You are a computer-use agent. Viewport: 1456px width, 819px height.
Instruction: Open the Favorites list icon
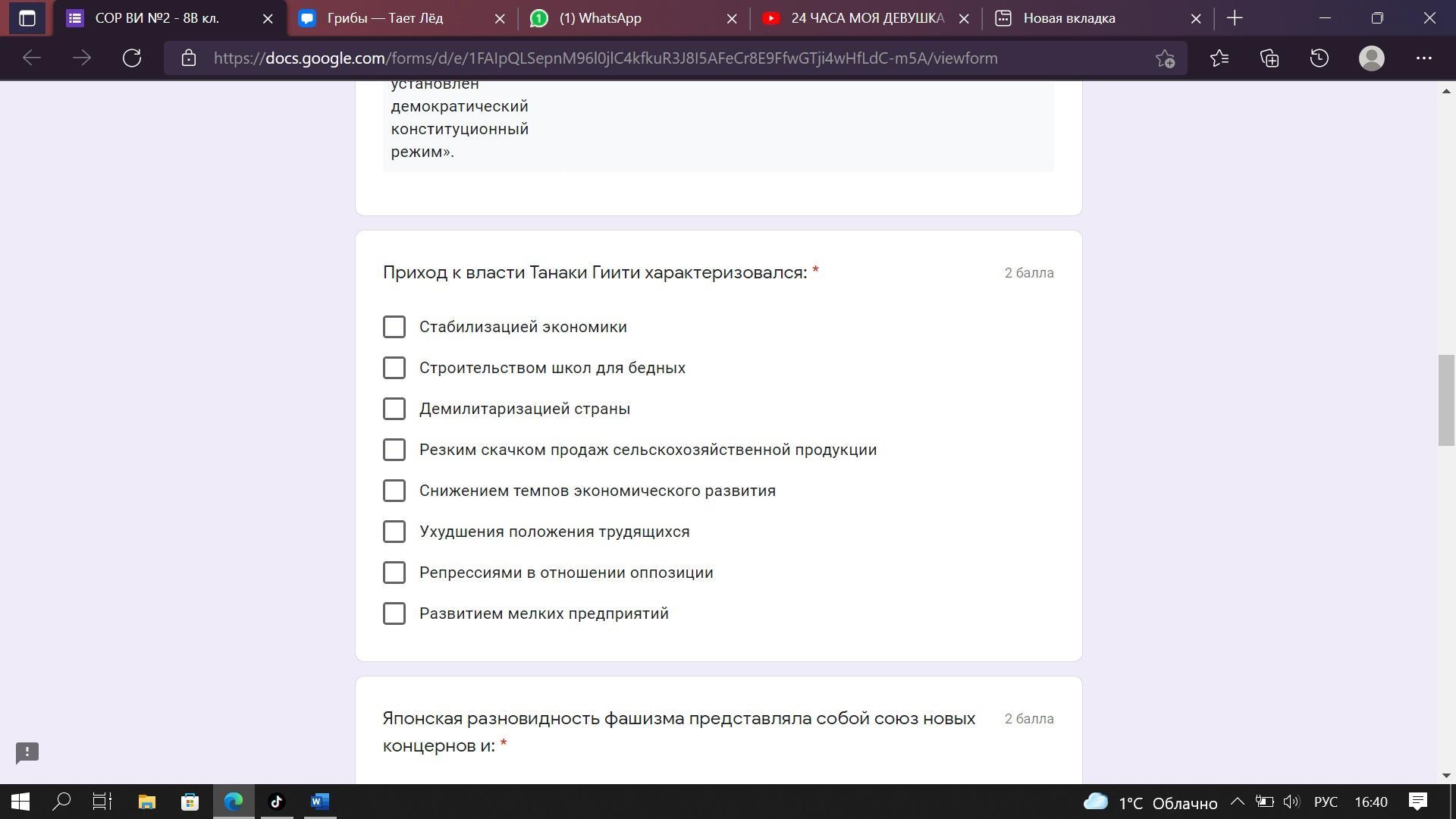pyautogui.click(x=1219, y=58)
